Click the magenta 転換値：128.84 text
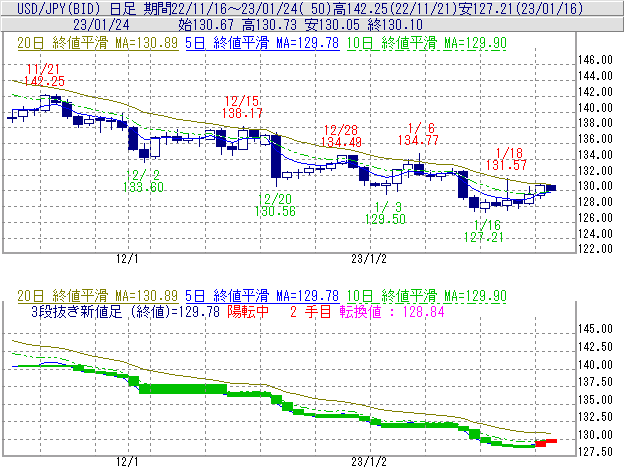This screenshot has height=475, width=624. pos(392,311)
